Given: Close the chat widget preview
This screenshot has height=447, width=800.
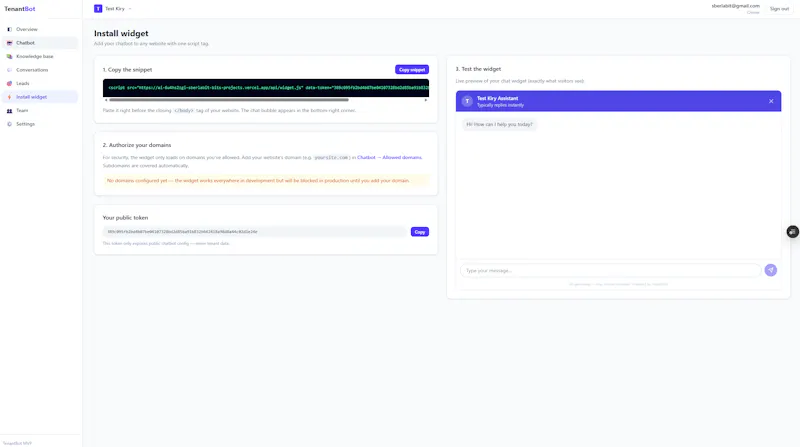Looking at the screenshot, I should (771, 101).
